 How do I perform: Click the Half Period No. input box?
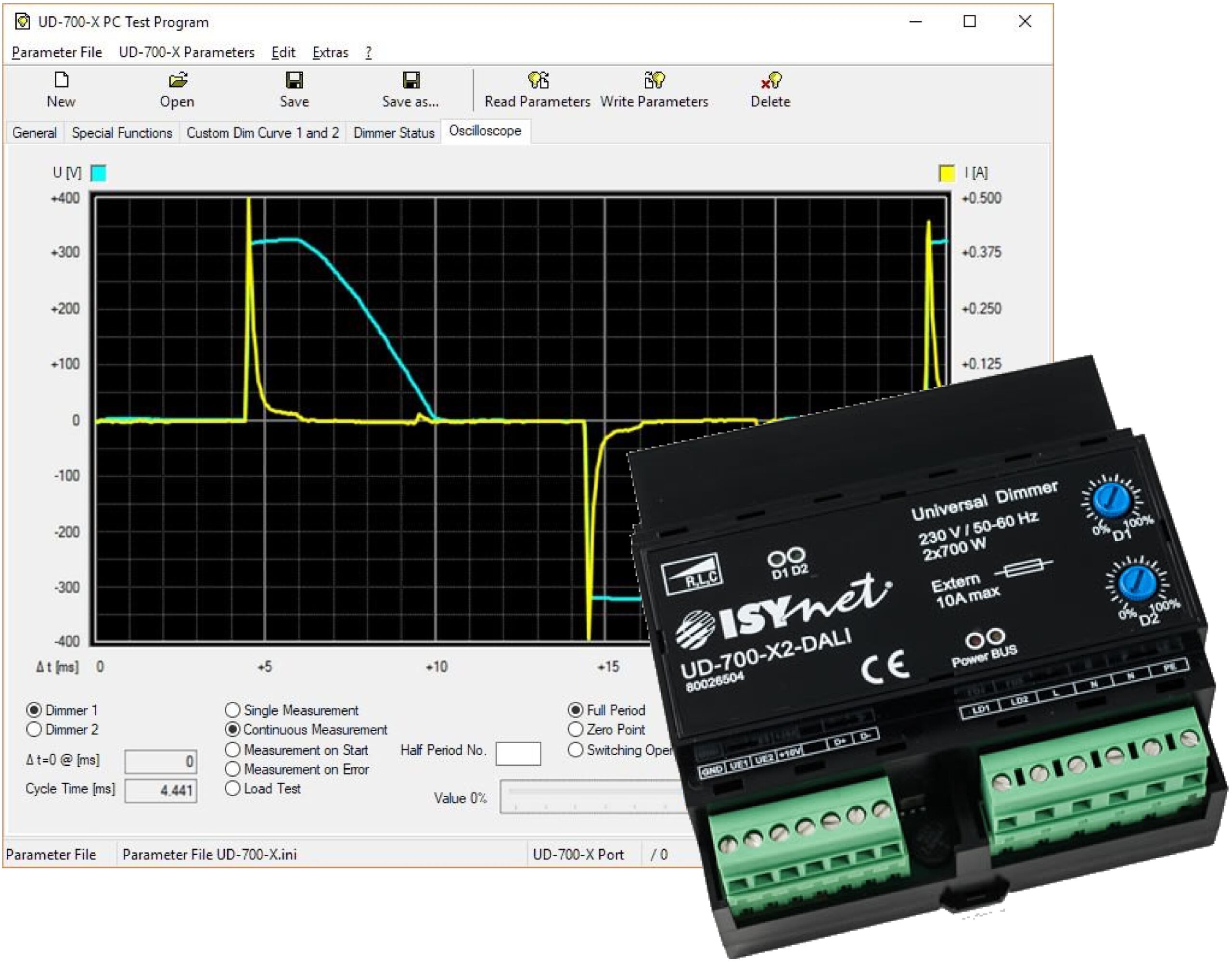coord(518,753)
